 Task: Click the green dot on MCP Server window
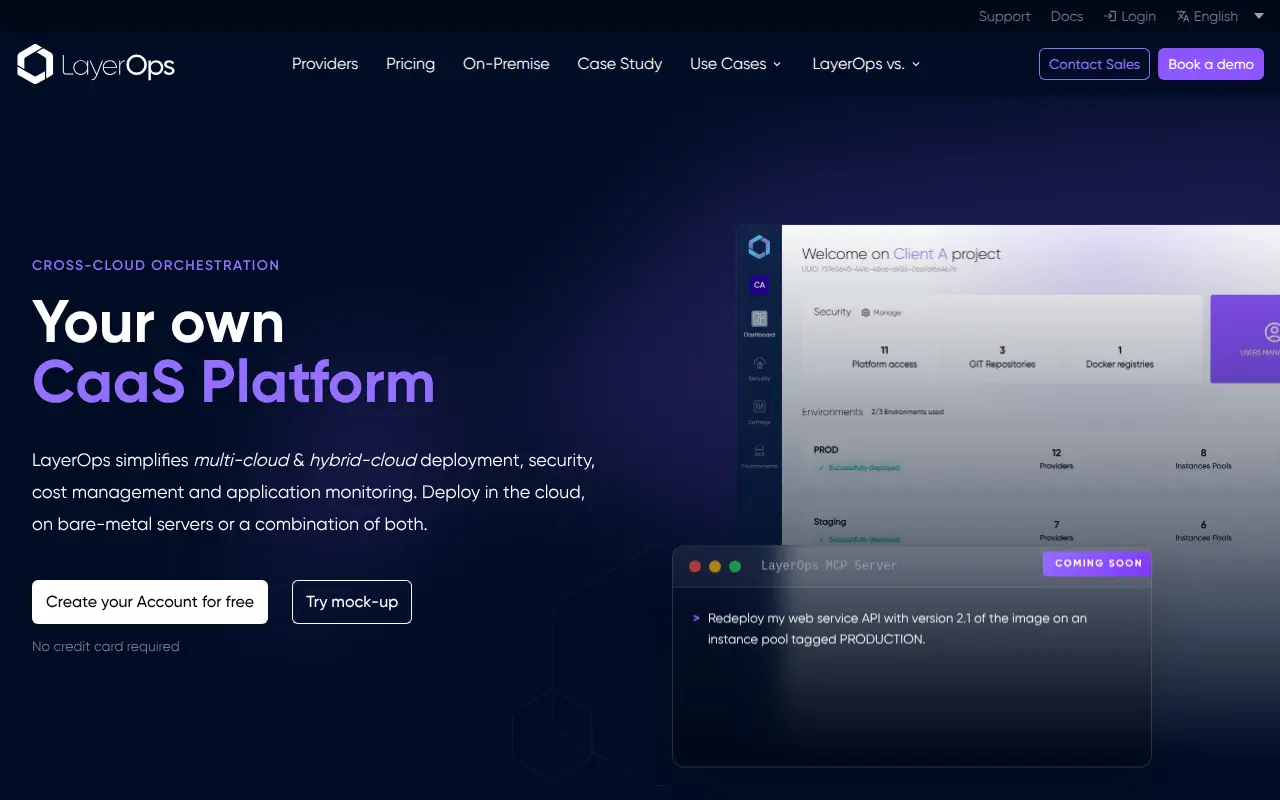click(x=735, y=566)
